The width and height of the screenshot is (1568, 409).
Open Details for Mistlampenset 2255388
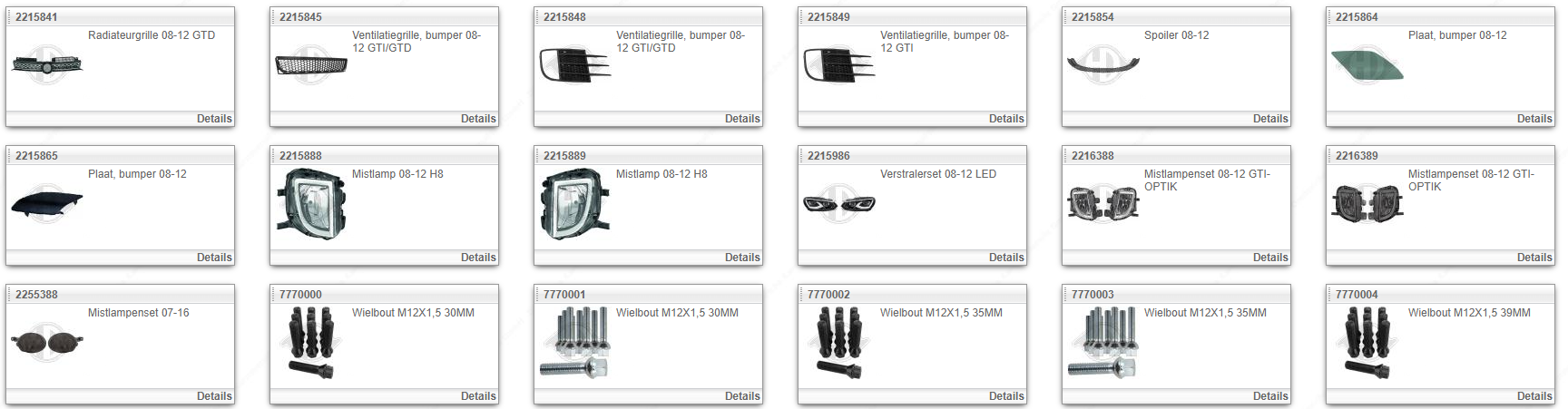tap(214, 396)
